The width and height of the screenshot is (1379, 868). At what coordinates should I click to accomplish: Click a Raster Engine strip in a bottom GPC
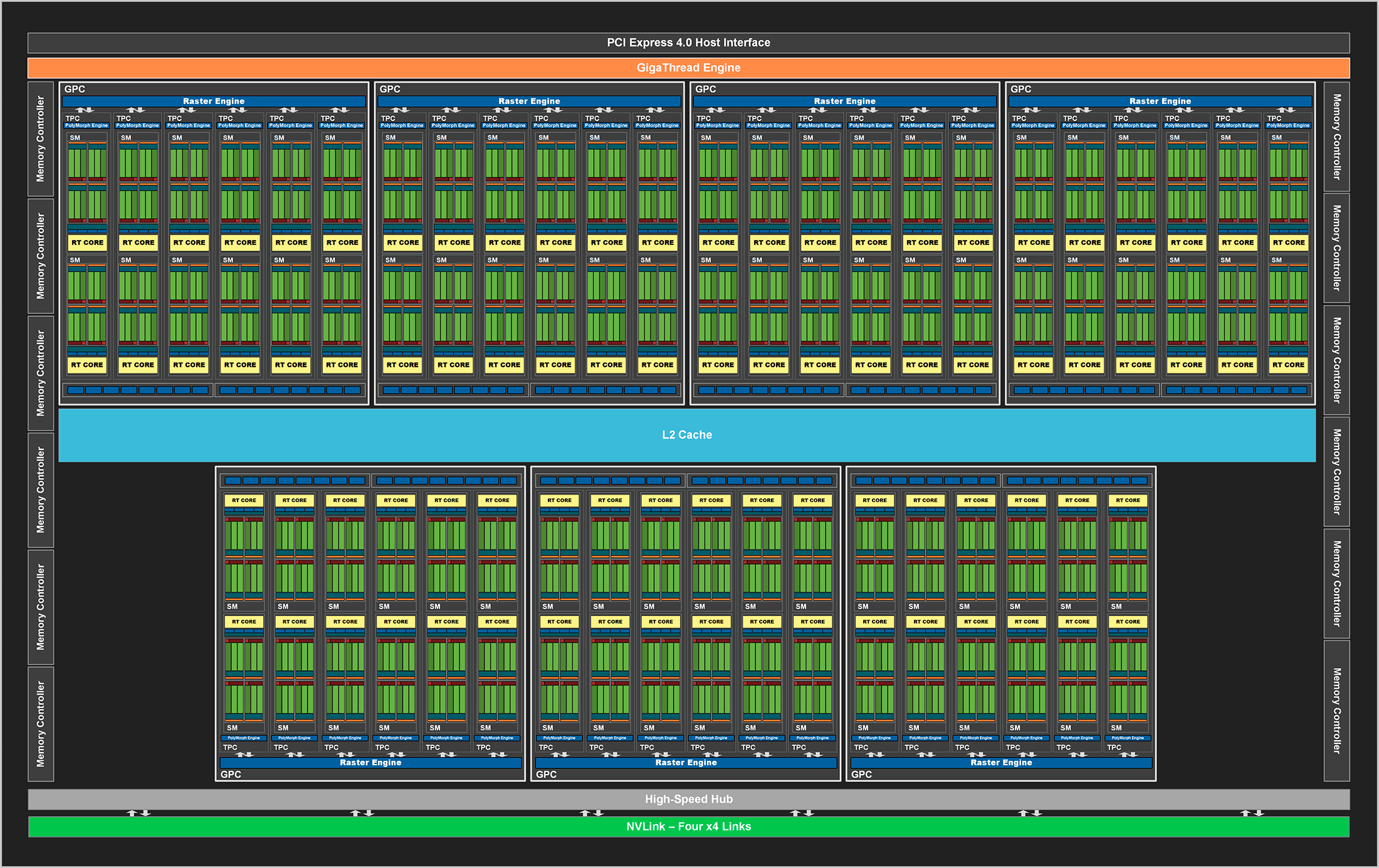370,763
